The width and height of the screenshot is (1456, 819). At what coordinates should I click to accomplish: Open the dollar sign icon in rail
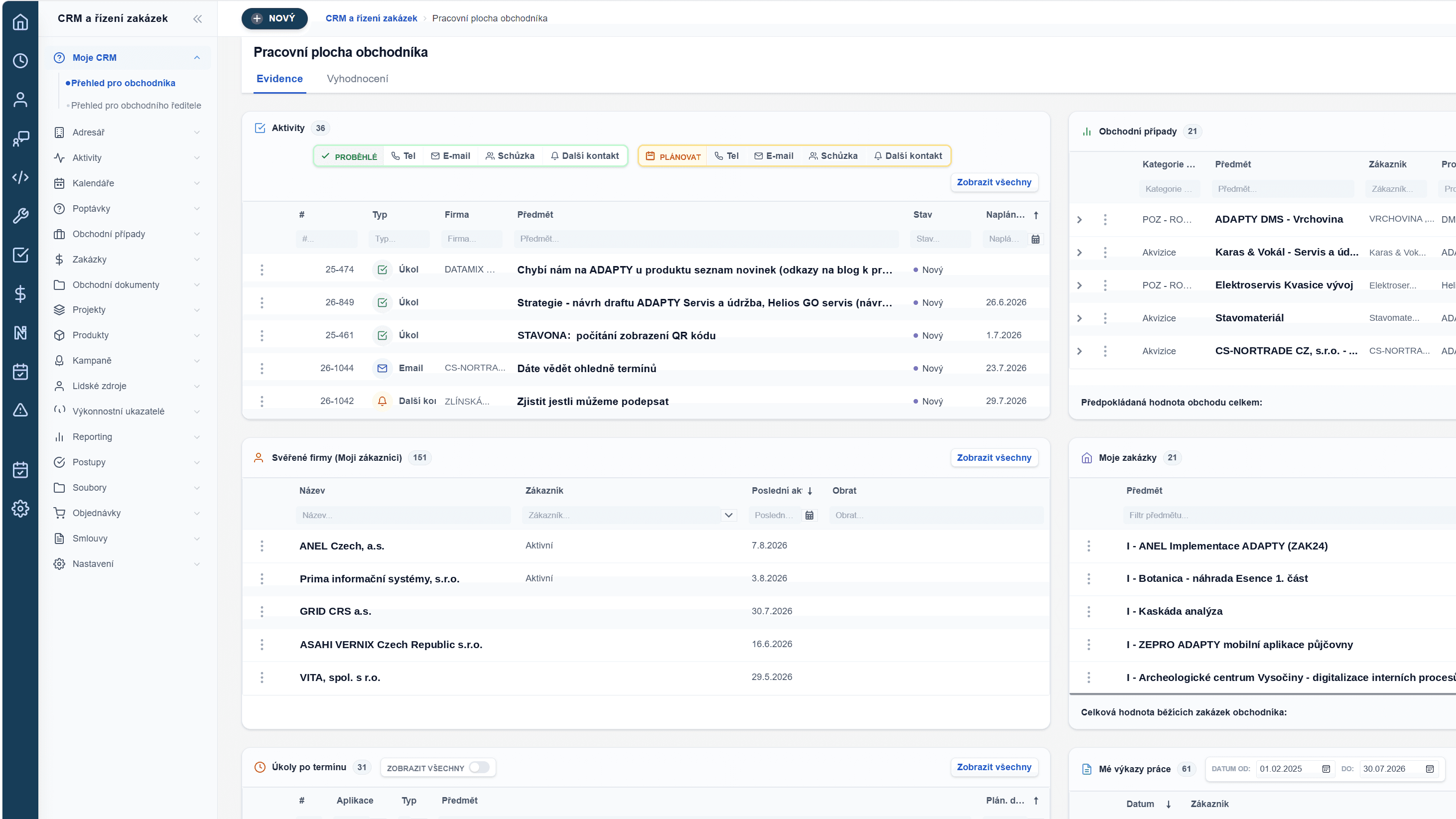tap(20, 294)
